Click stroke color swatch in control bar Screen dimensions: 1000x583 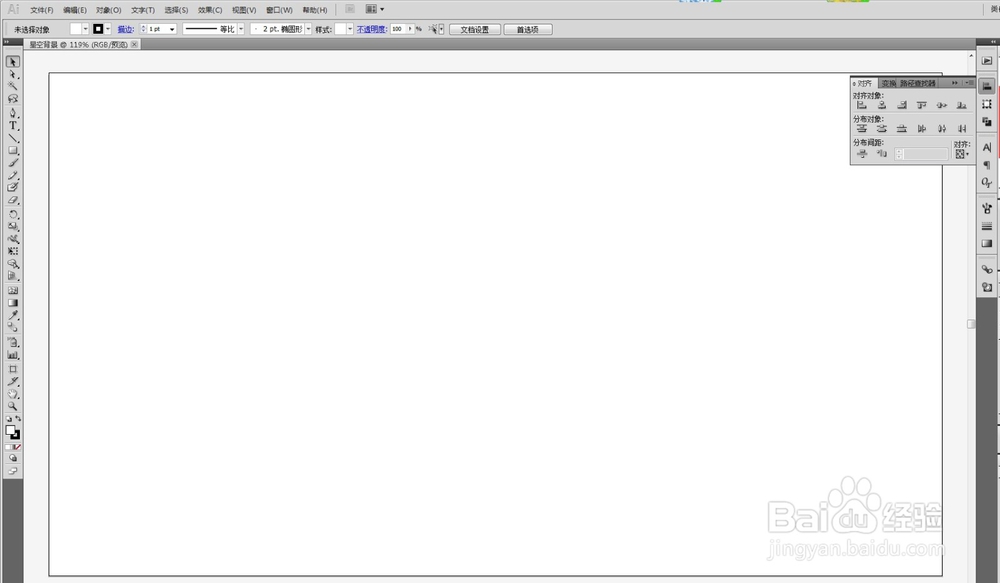[x=98, y=29]
